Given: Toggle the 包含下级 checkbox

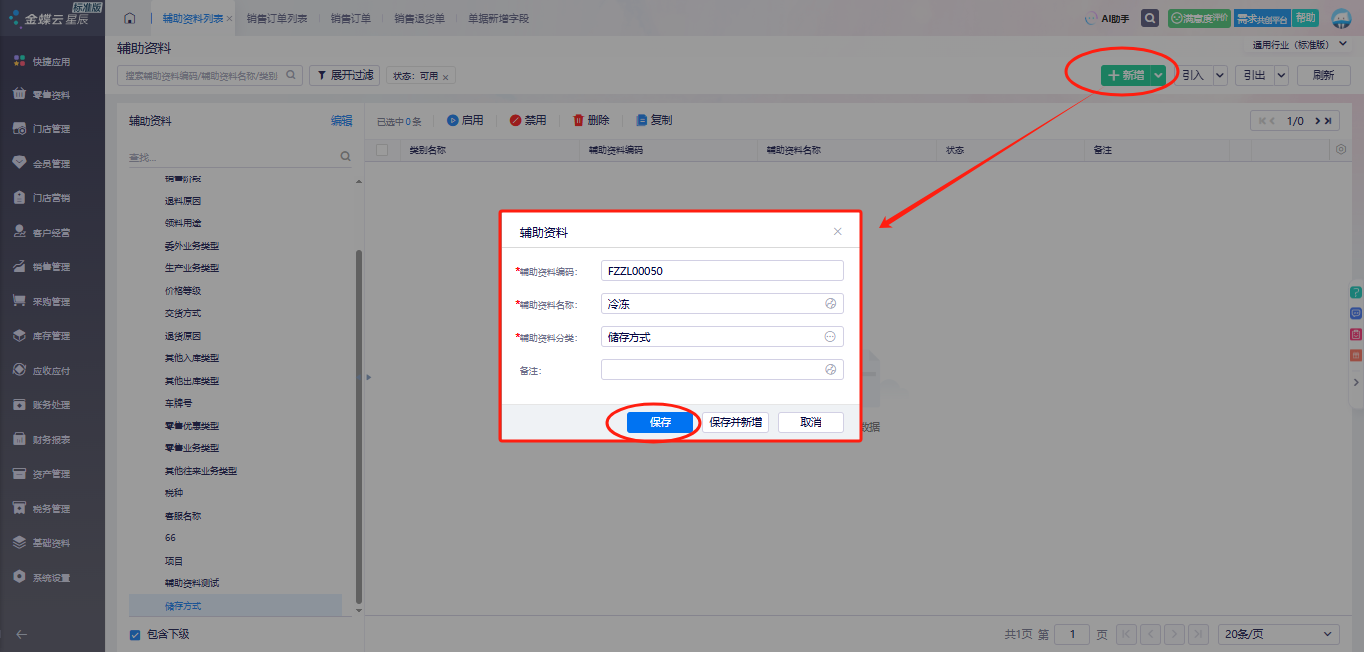Looking at the screenshot, I should point(135,634).
